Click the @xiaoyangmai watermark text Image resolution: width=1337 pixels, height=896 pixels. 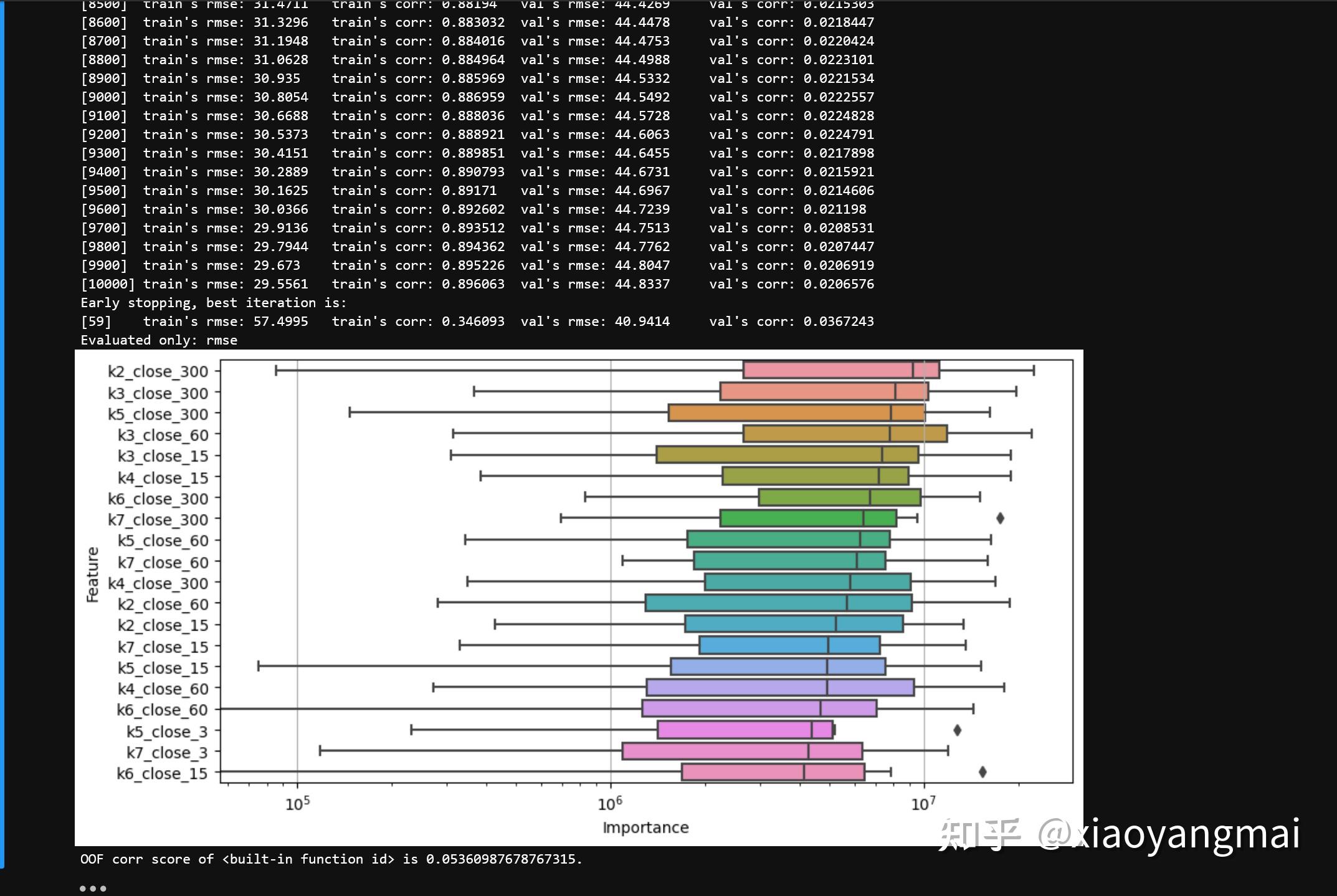(x=1168, y=834)
